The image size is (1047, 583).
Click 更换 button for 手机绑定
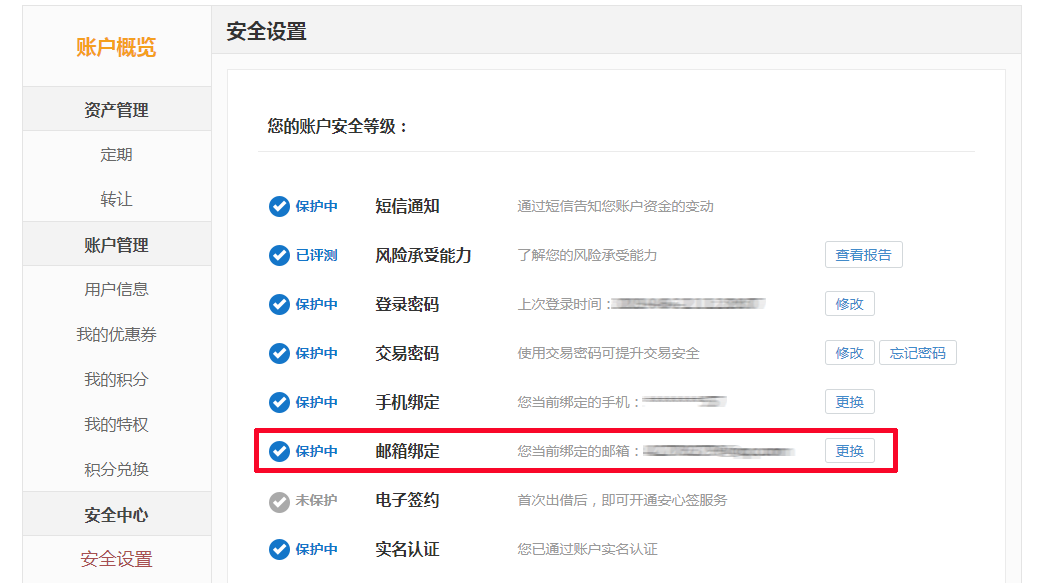pyautogui.click(x=849, y=402)
